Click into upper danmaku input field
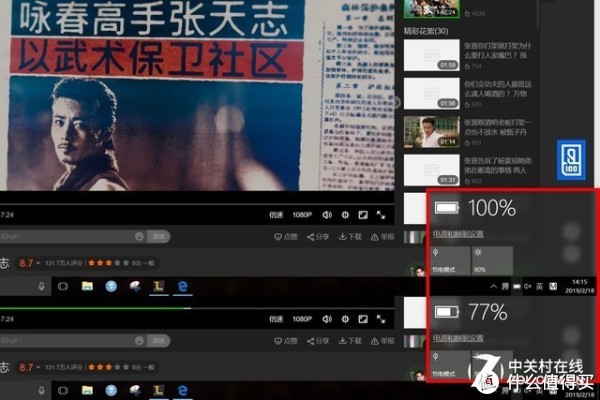The image size is (600, 400). tap(66, 237)
